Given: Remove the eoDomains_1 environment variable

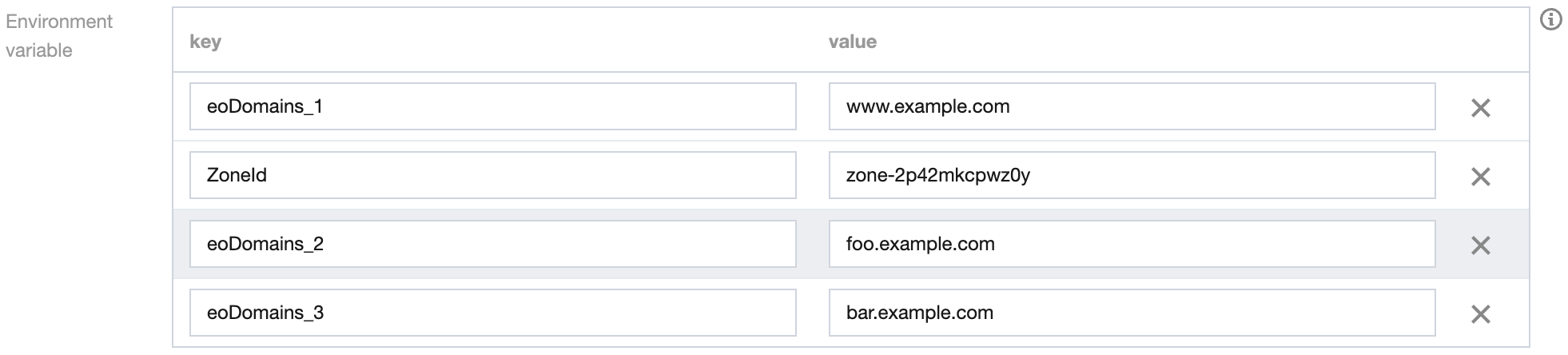Looking at the screenshot, I should click(x=1480, y=108).
